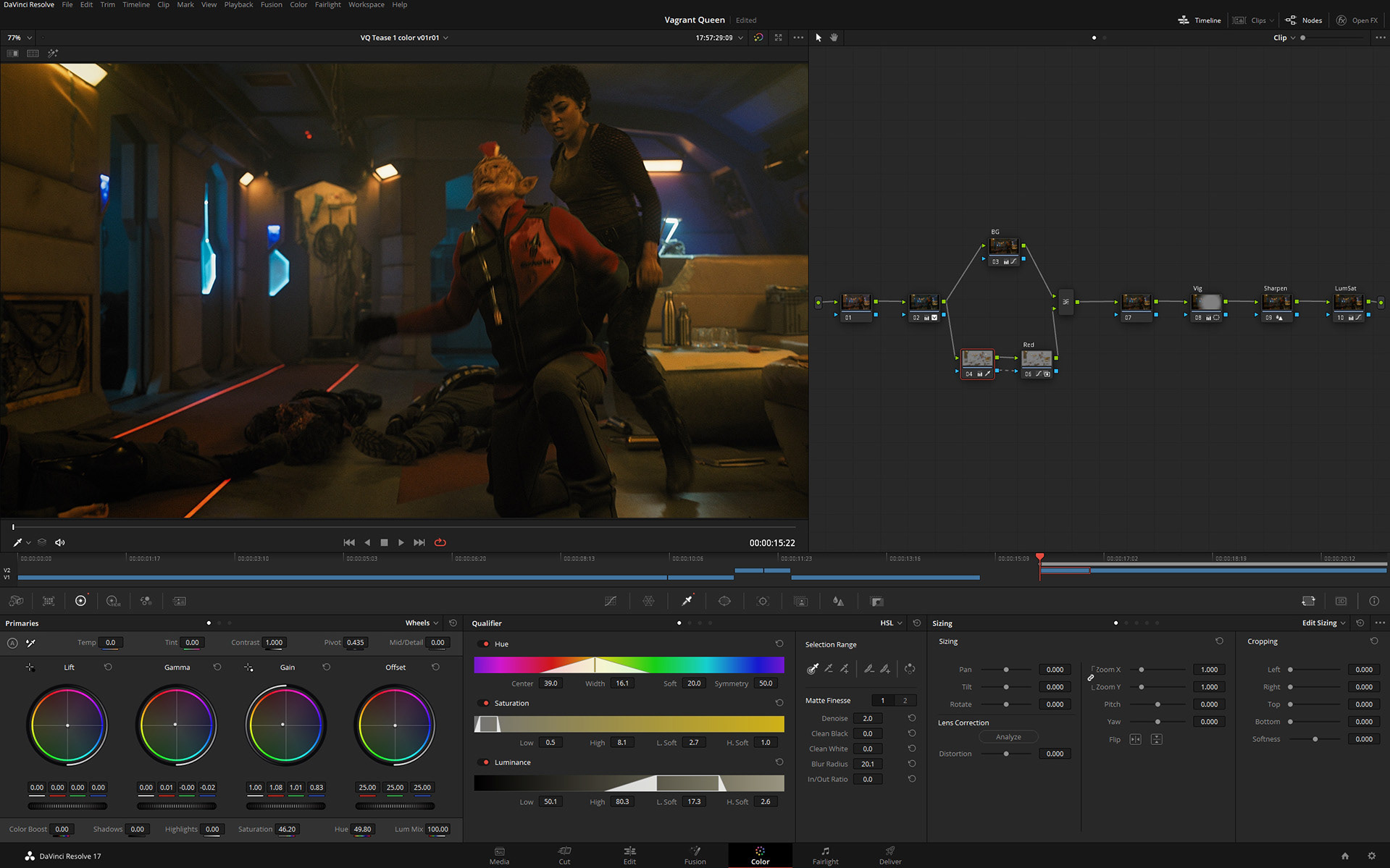Open the timecode display dropdown
The height and width of the screenshot is (868, 1390).
[x=719, y=38]
